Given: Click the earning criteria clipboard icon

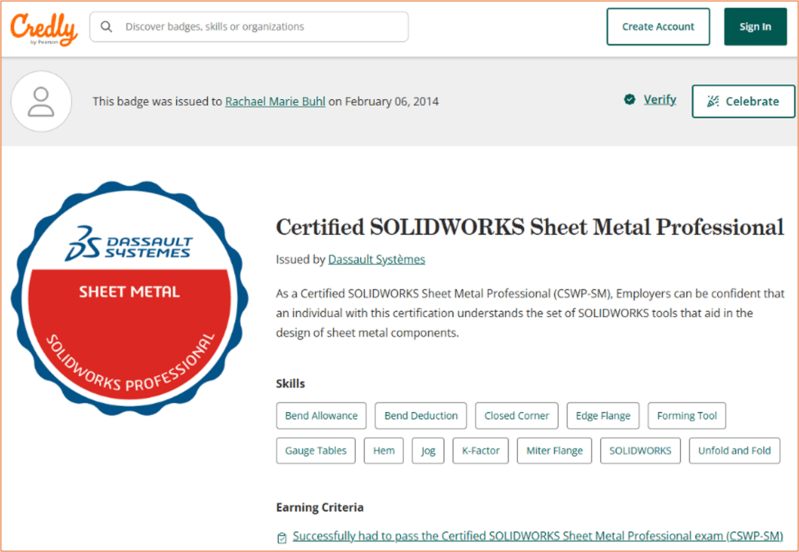Looking at the screenshot, I should [282, 538].
